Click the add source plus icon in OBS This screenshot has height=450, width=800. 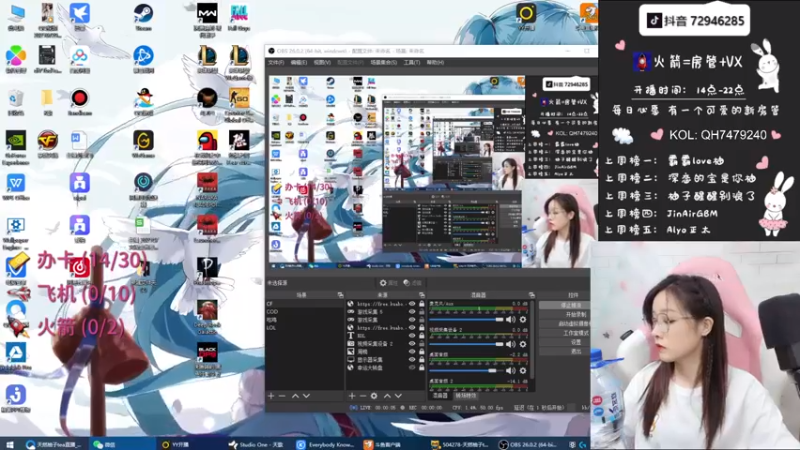click(x=352, y=396)
